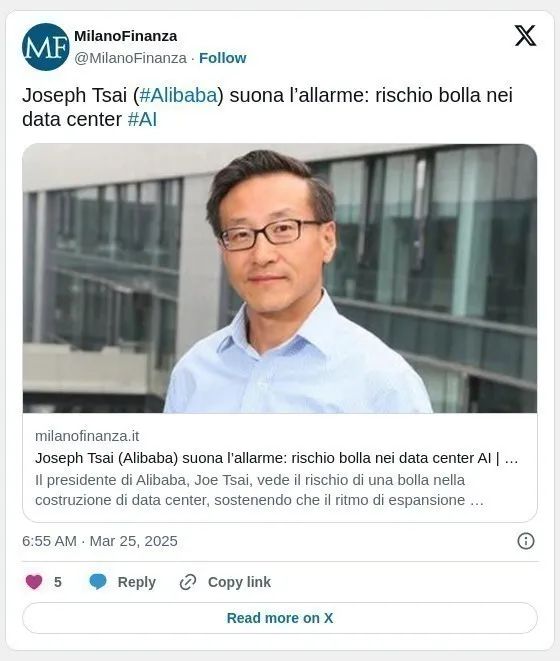Click the Reply label text
The image size is (560, 661).
(137, 582)
